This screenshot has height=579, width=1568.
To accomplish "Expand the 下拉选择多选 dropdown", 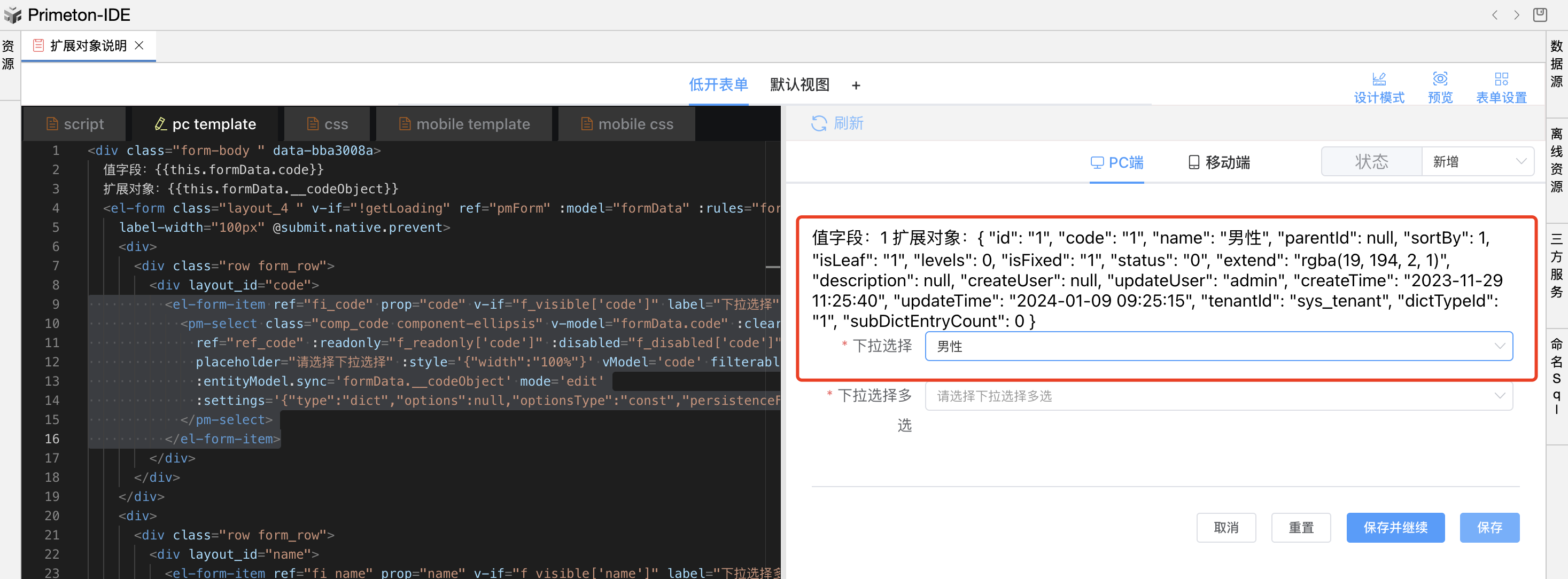I will click(1218, 396).
